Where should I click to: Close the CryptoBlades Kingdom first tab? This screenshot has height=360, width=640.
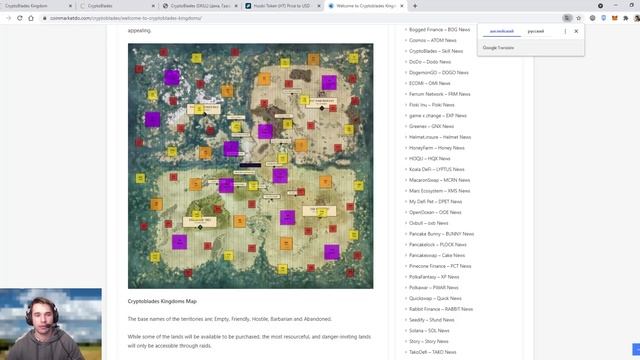70,6
